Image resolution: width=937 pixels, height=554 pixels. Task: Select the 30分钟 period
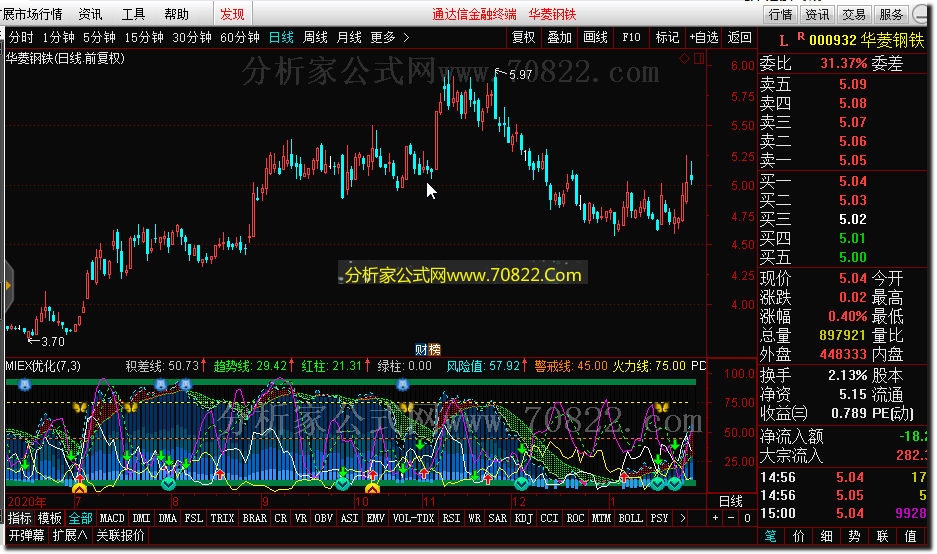(192, 38)
